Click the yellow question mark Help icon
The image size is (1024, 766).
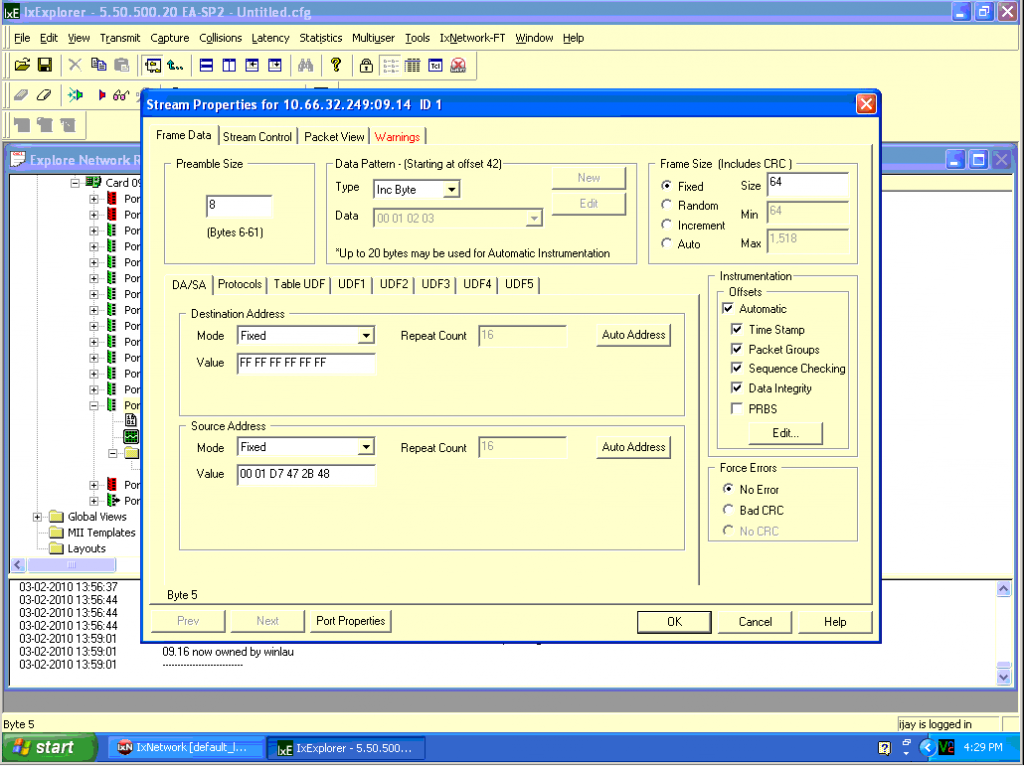[336, 65]
